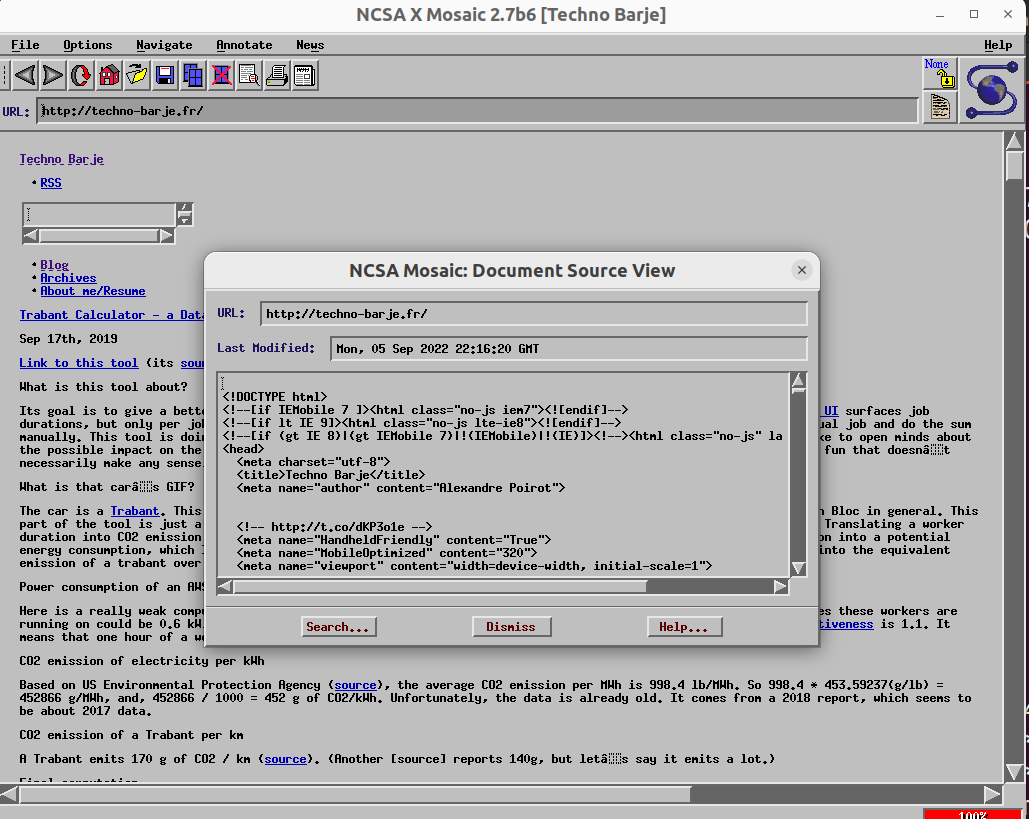Go forward using the right arrow icon
Image resolution: width=1029 pixels, height=819 pixels.
pyautogui.click(x=52, y=75)
